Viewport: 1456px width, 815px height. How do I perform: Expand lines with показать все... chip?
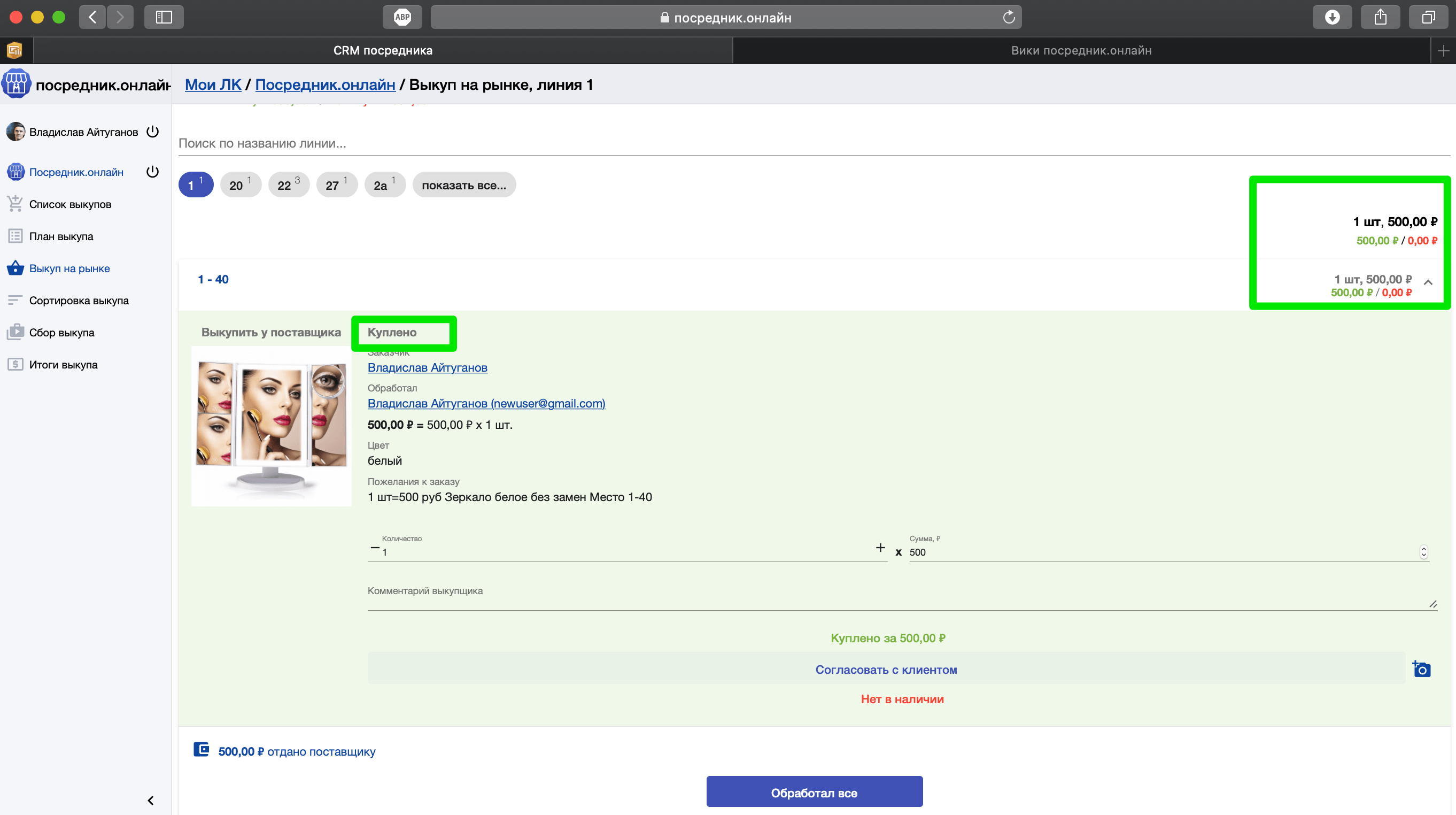(x=463, y=185)
